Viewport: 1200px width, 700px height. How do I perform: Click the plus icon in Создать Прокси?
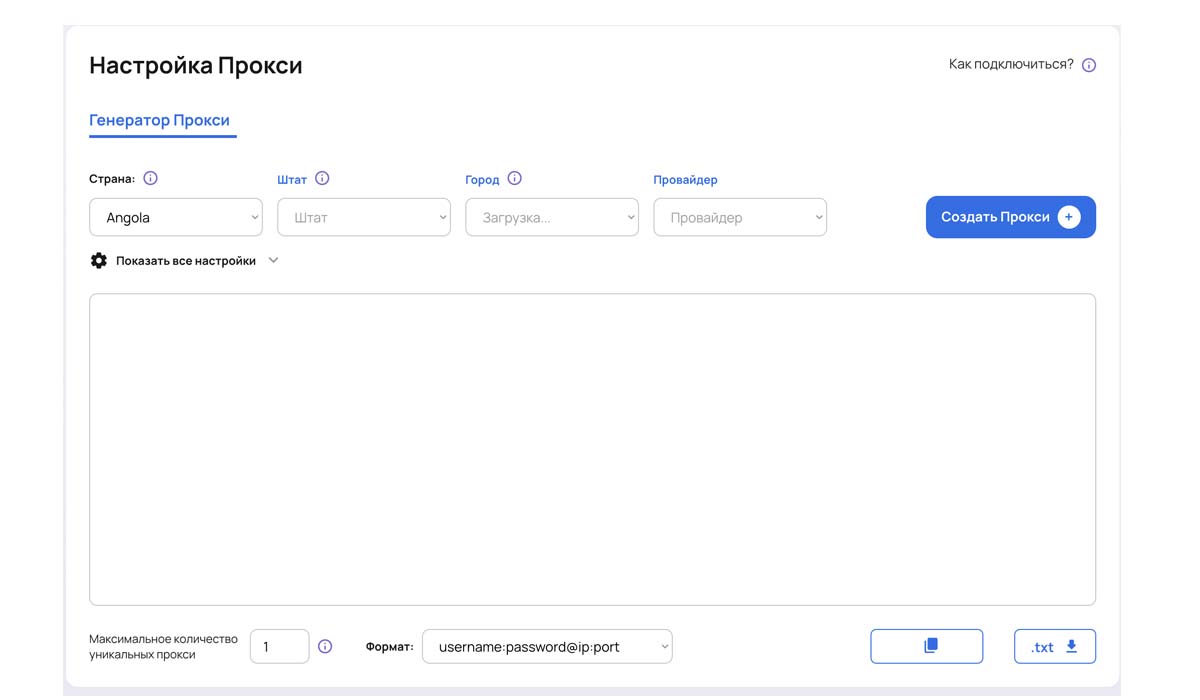(1068, 217)
